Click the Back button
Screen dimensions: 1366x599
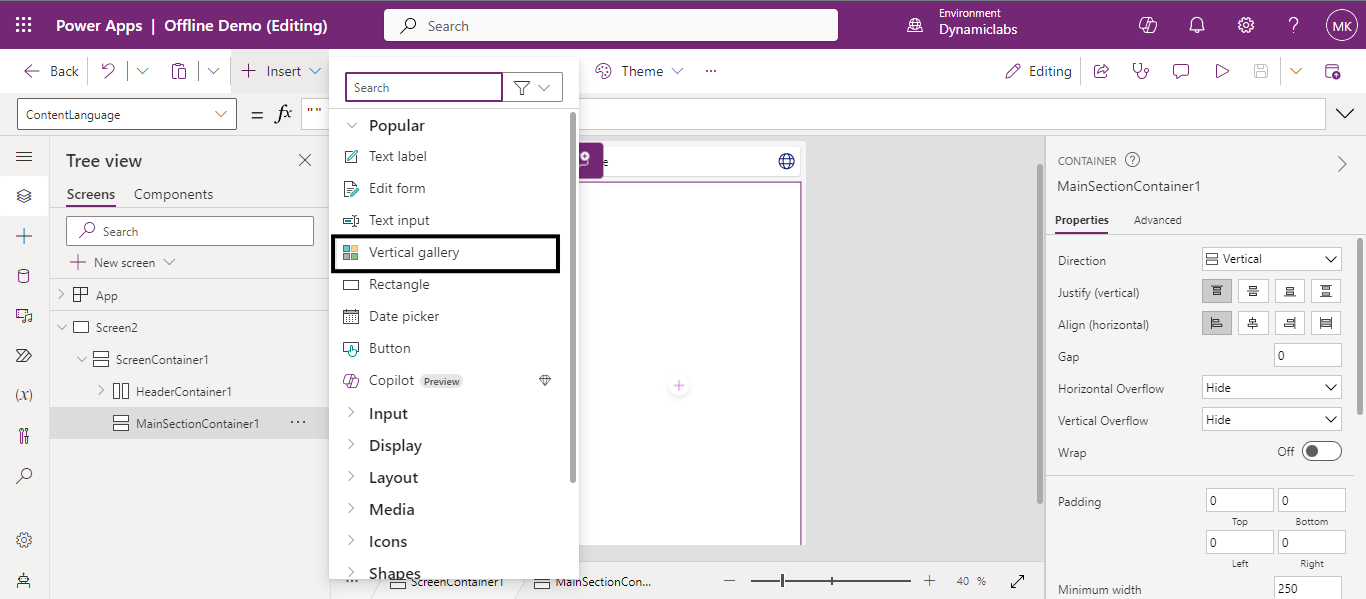click(x=52, y=71)
